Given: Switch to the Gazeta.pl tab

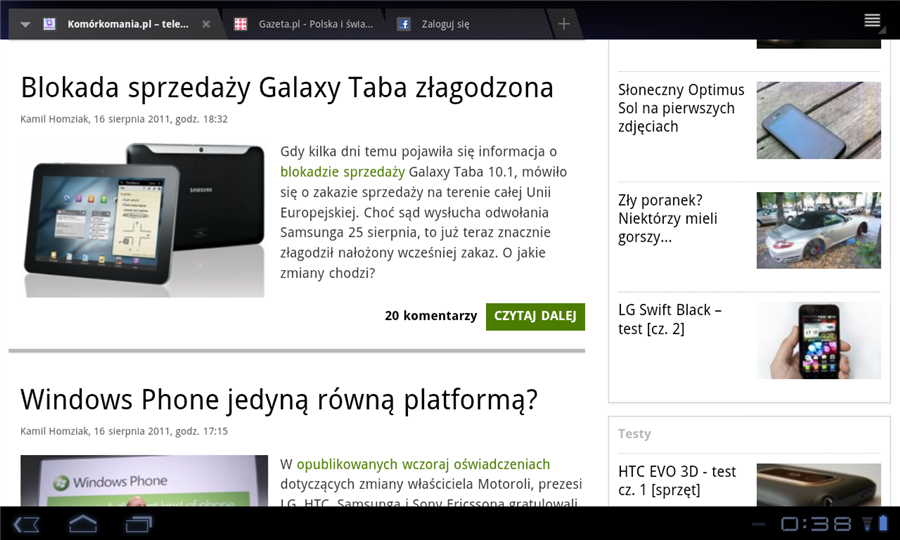Looking at the screenshot, I should [x=304, y=24].
